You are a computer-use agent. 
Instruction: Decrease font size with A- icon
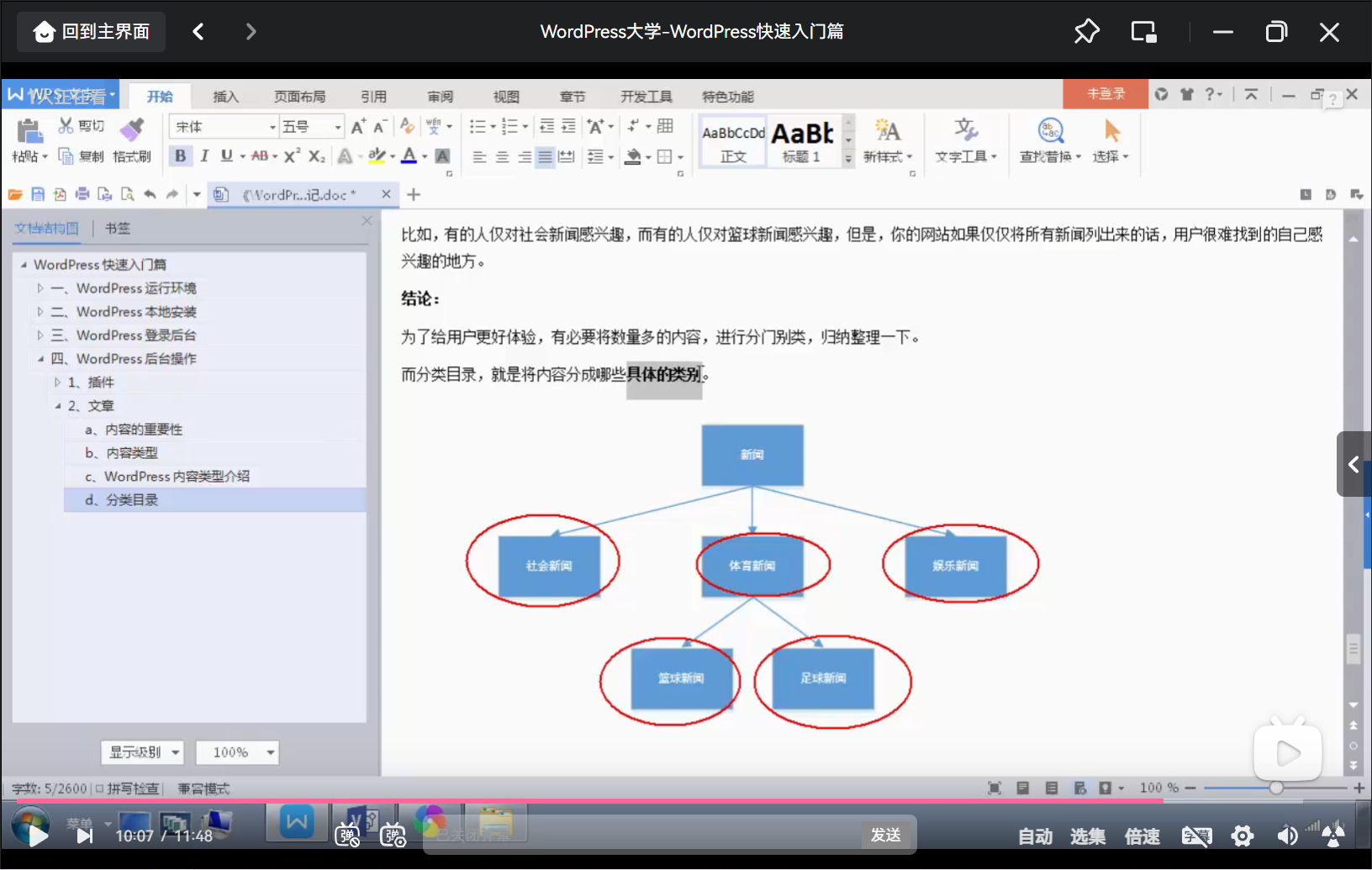[380, 126]
